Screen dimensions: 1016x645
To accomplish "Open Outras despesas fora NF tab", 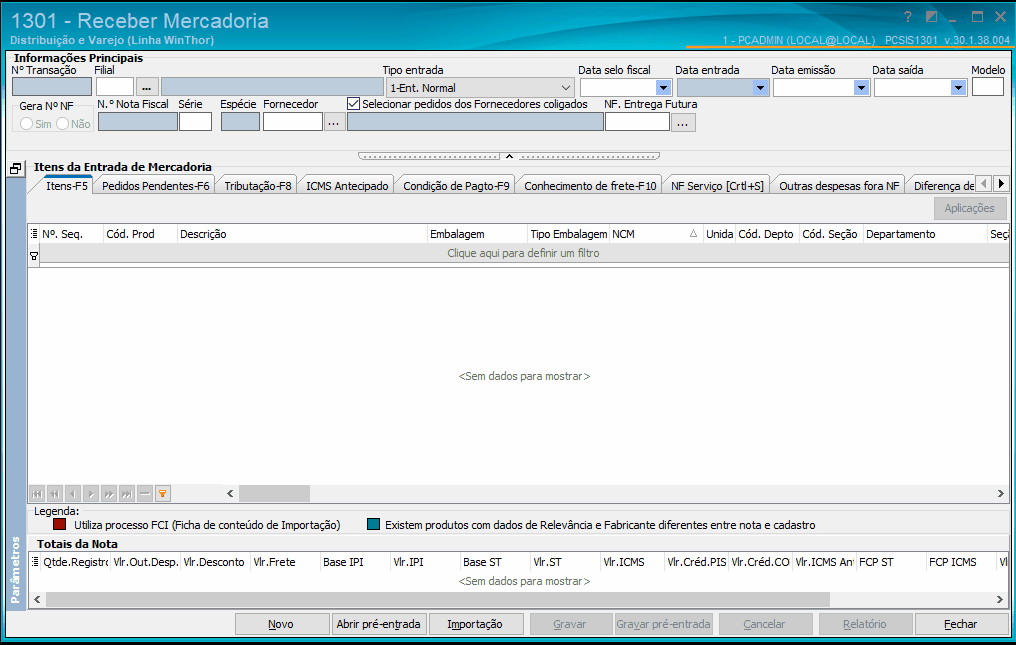I will point(839,186).
